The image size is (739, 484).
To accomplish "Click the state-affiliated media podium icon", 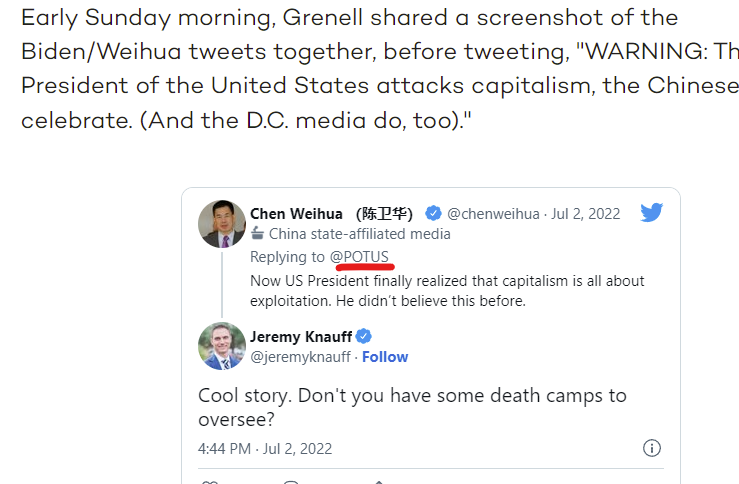I will 257,234.
